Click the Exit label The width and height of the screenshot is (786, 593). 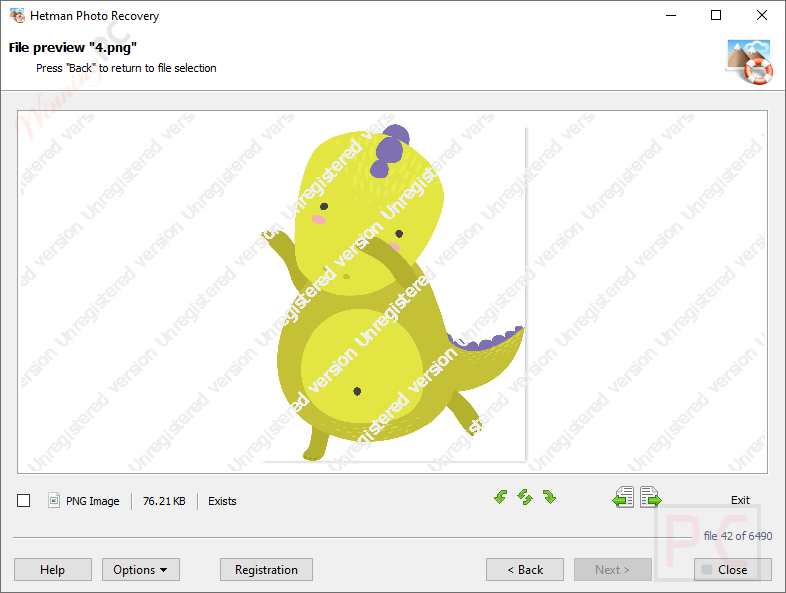click(740, 500)
